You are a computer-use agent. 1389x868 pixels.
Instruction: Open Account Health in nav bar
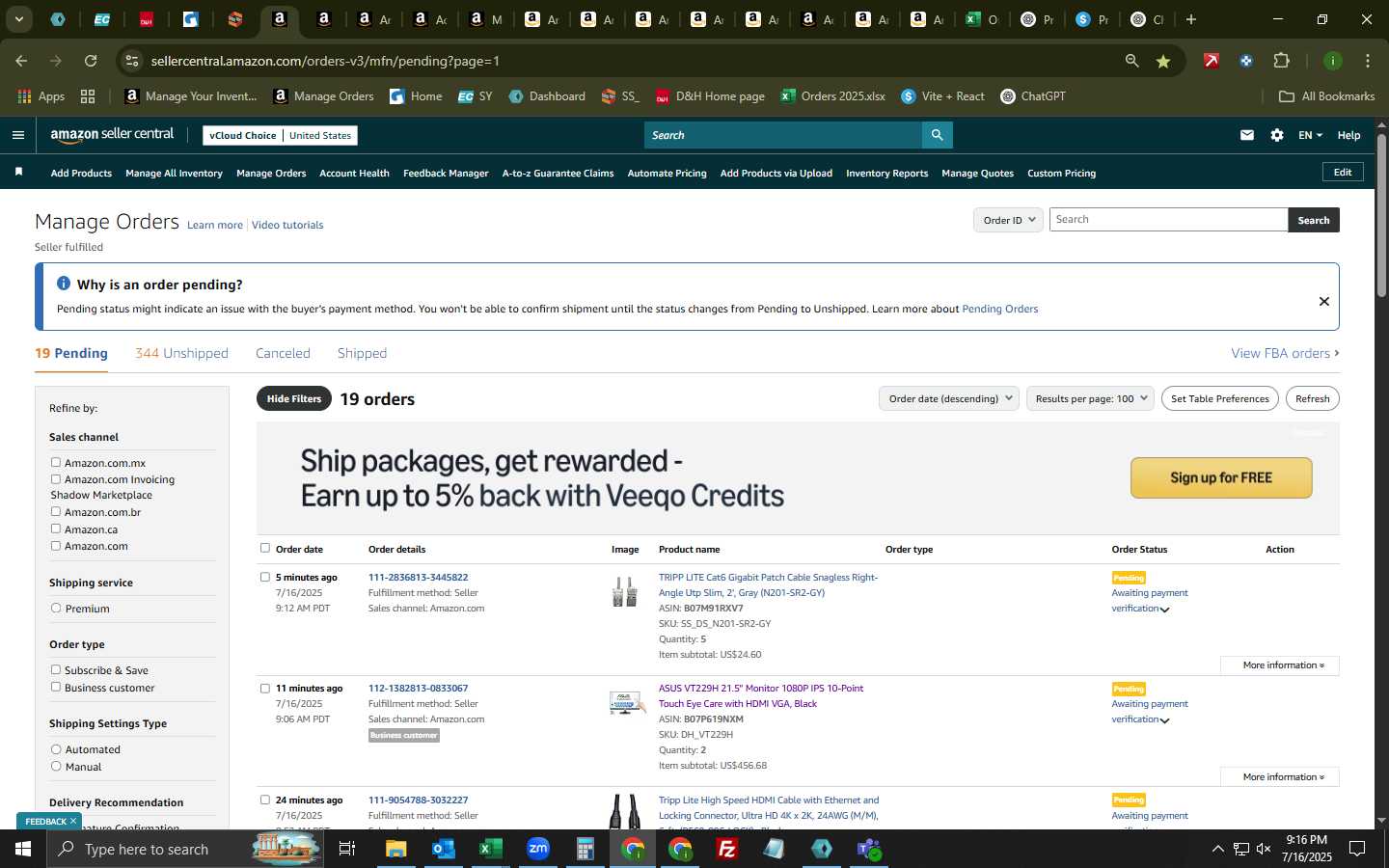(354, 174)
